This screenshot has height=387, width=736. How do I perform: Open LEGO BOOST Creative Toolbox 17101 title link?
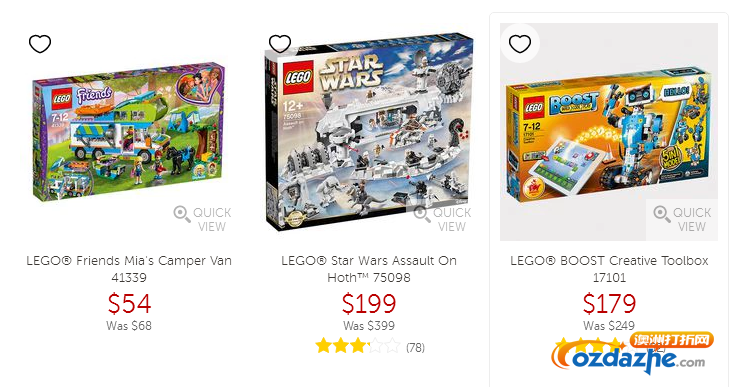click(609, 269)
